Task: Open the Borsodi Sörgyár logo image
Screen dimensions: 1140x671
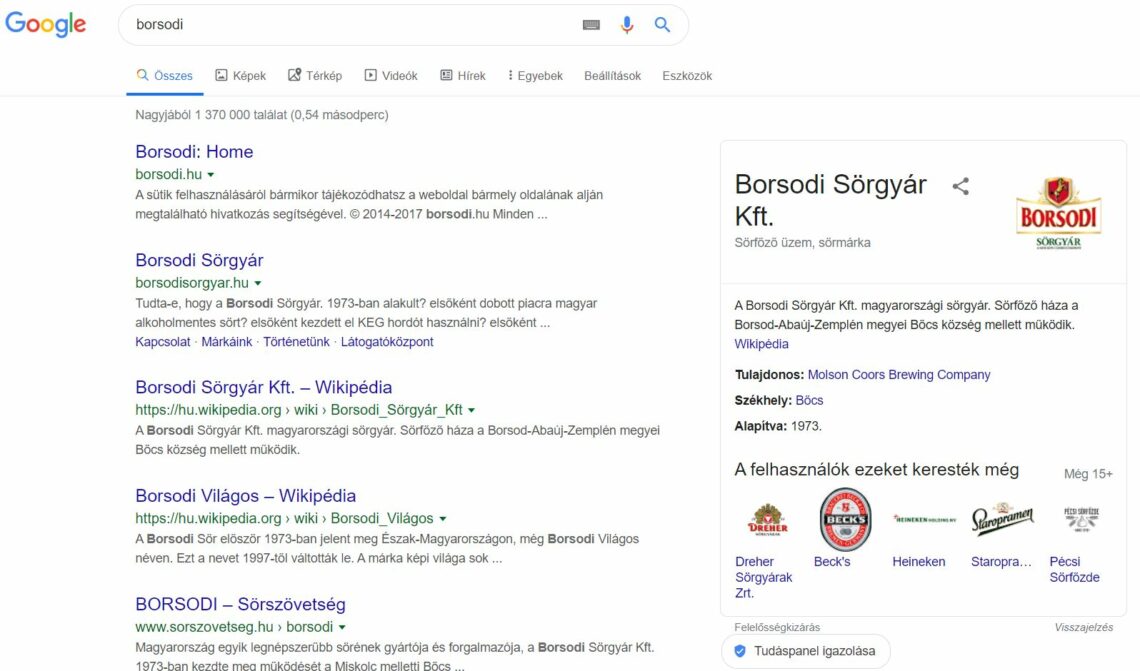Action: point(1059,212)
